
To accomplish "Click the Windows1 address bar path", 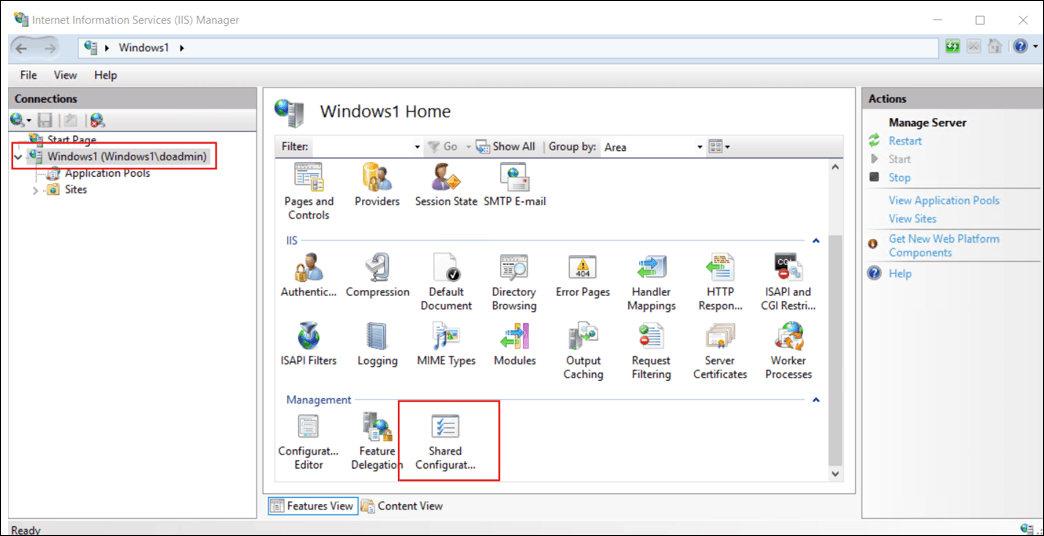I will tap(143, 47).
